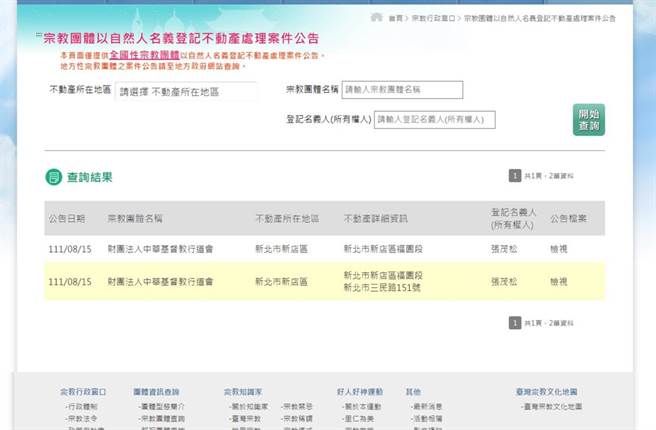The width and height of the screenshot is (656, 430).
Task: Open the 宗教團體查詢 footer link
Action: [161, 418]
